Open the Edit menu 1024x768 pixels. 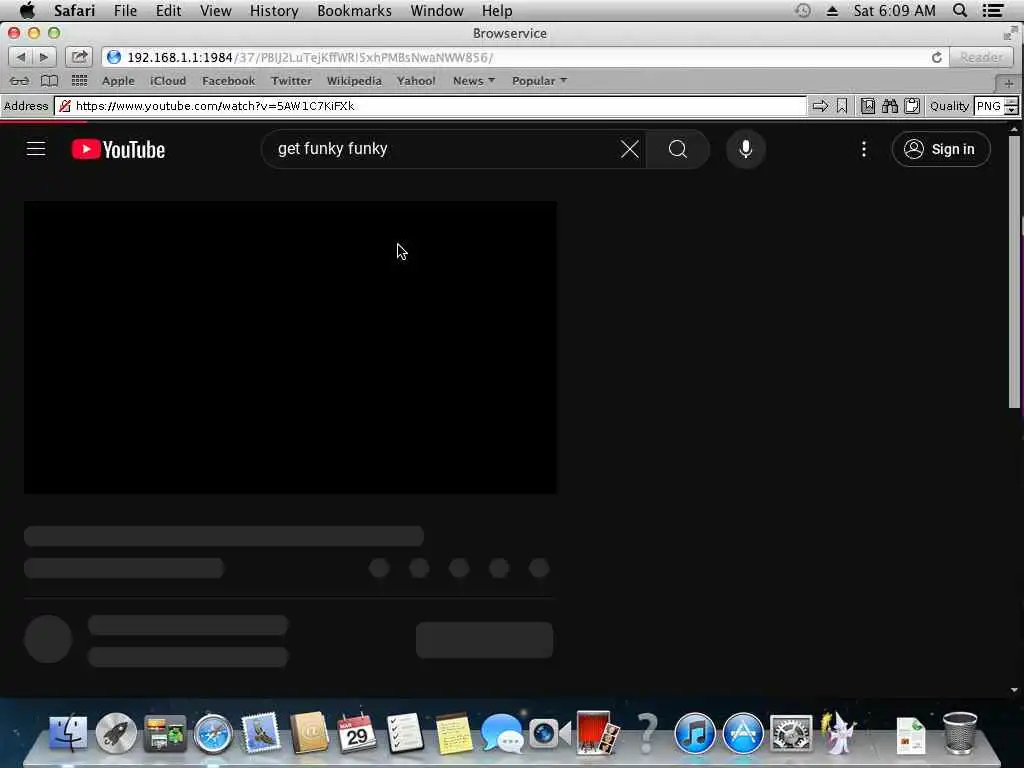click(168, 10)
